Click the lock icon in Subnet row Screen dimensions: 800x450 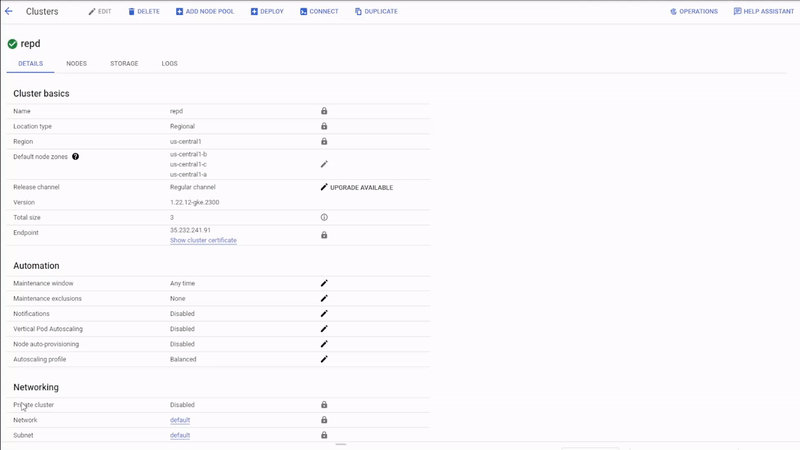point(324,435)
